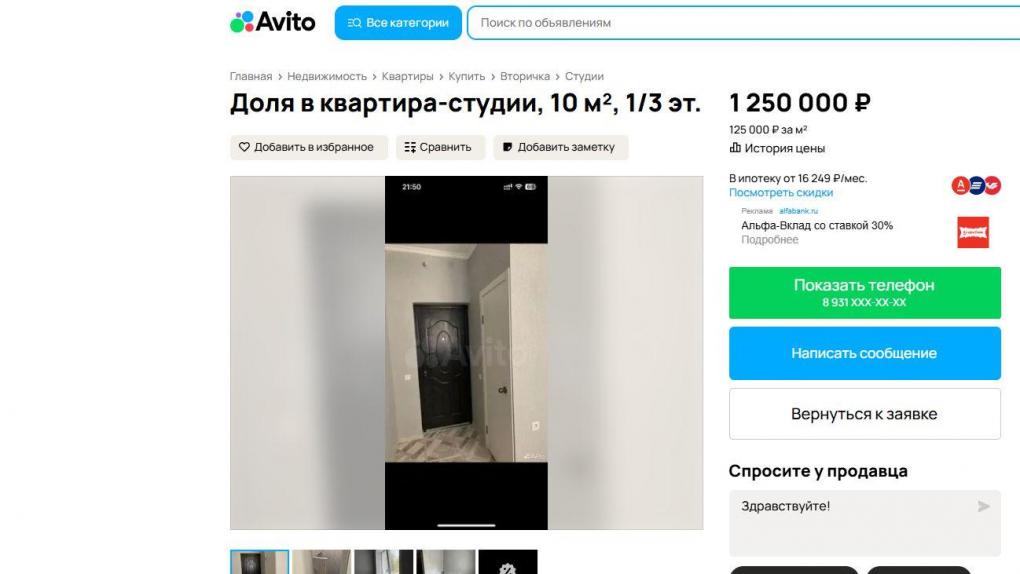The image size is (1020, 574).
Task: Select the second photo thumbnail
Action: coord(321,562)
